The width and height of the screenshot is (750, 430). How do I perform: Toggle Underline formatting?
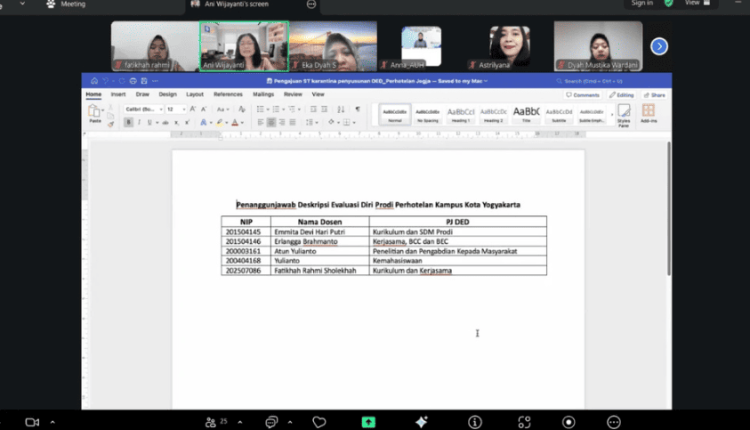click(x=150, y=123)
